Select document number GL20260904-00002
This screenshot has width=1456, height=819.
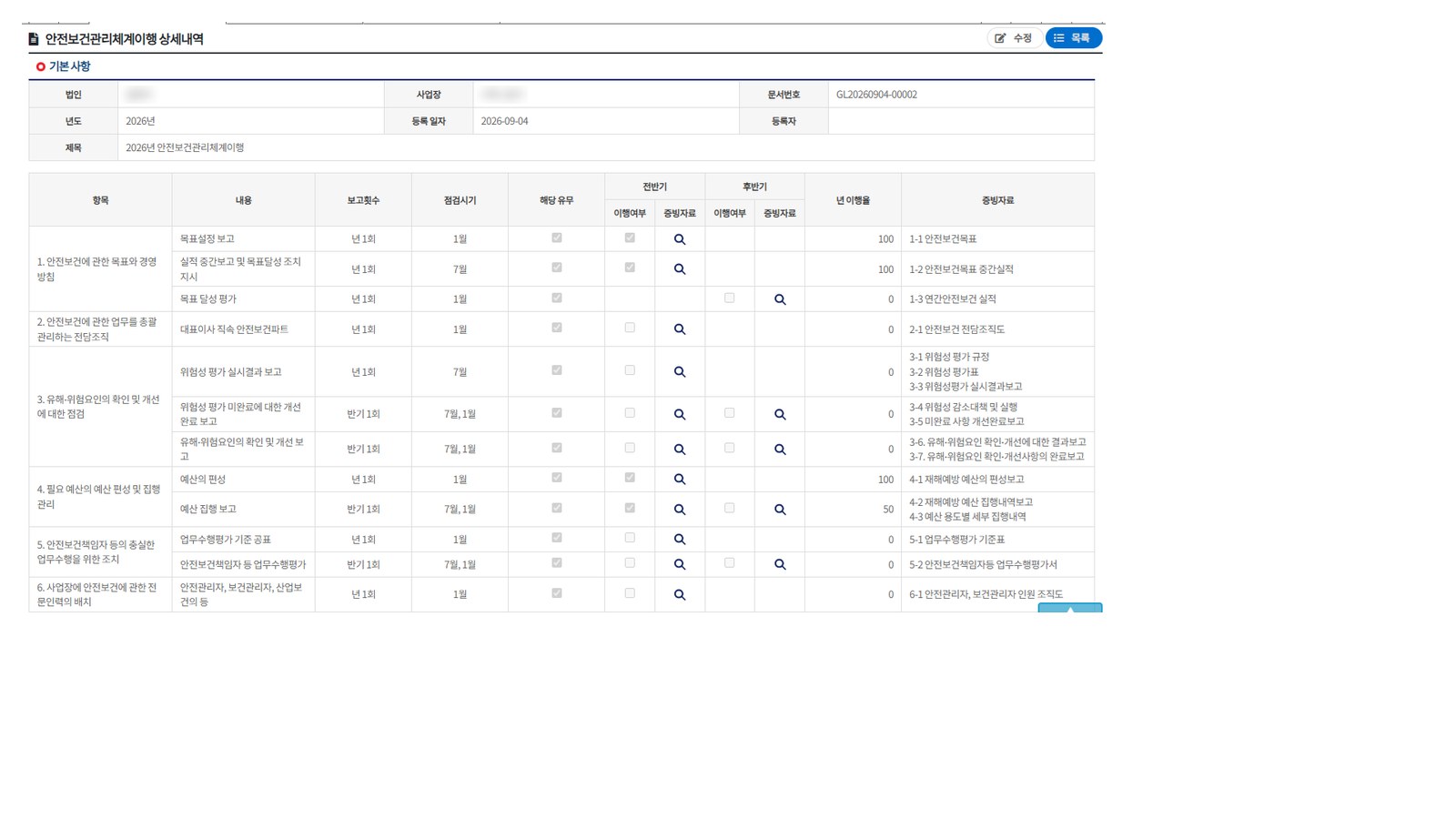[x=876, y=95]
